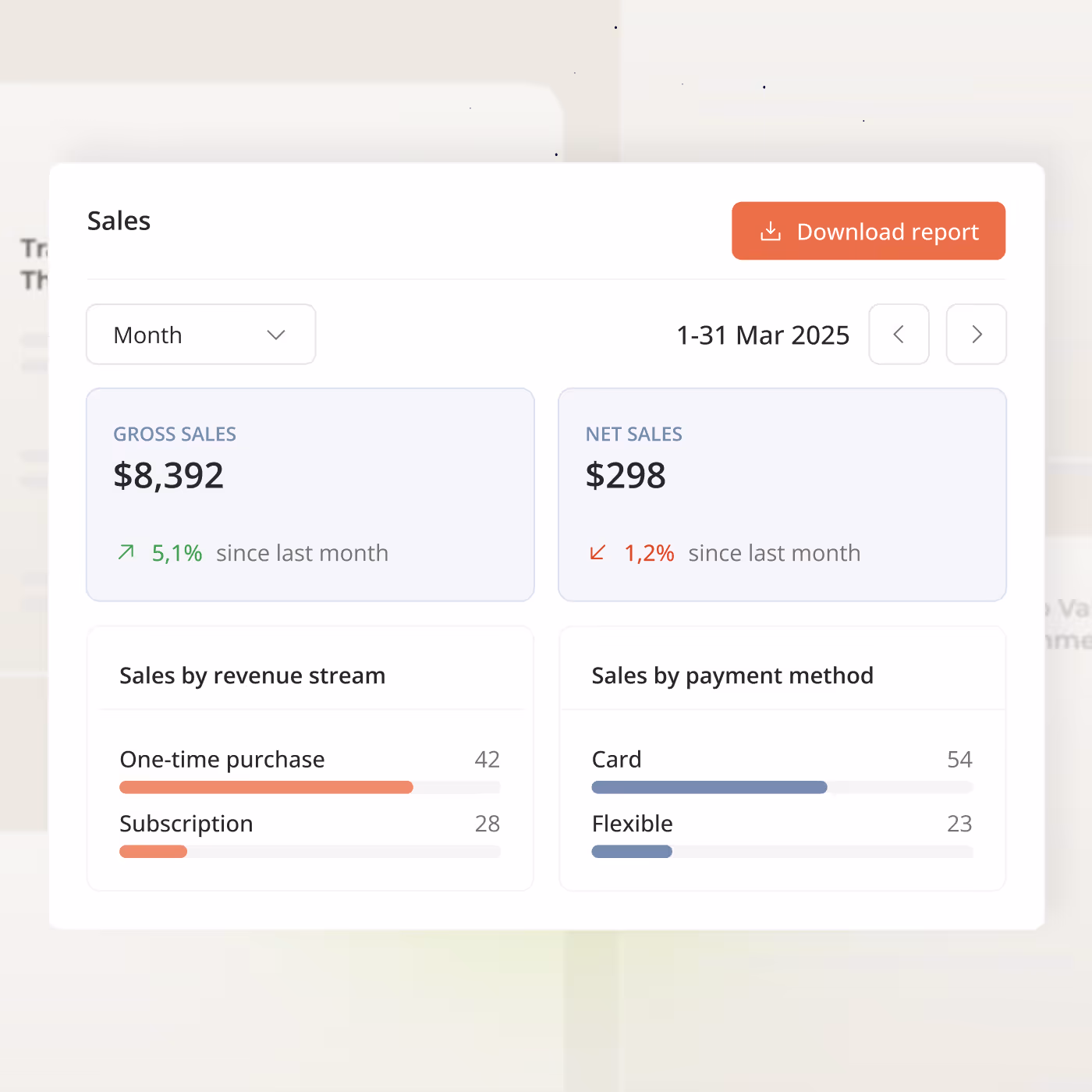Click the GROSS SALES label
This screenshot has width=1092, height=1092.
coord(175,434)
